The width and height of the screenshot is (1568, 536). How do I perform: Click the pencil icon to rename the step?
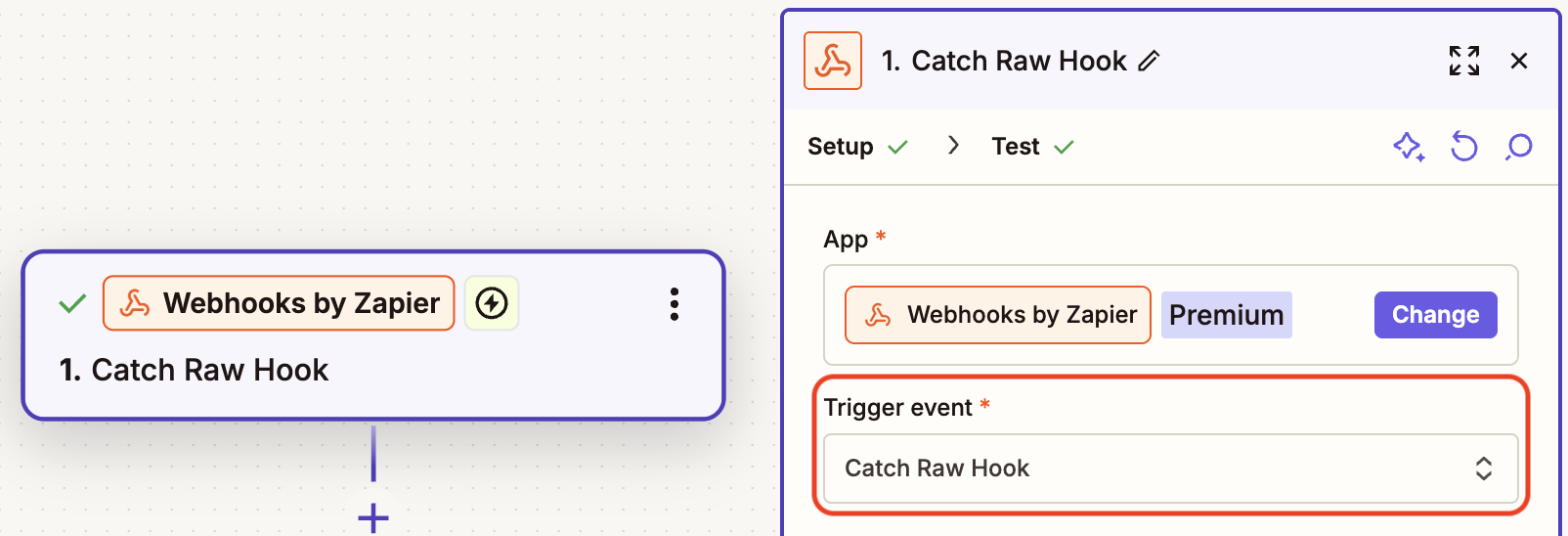pos(1150,61)
